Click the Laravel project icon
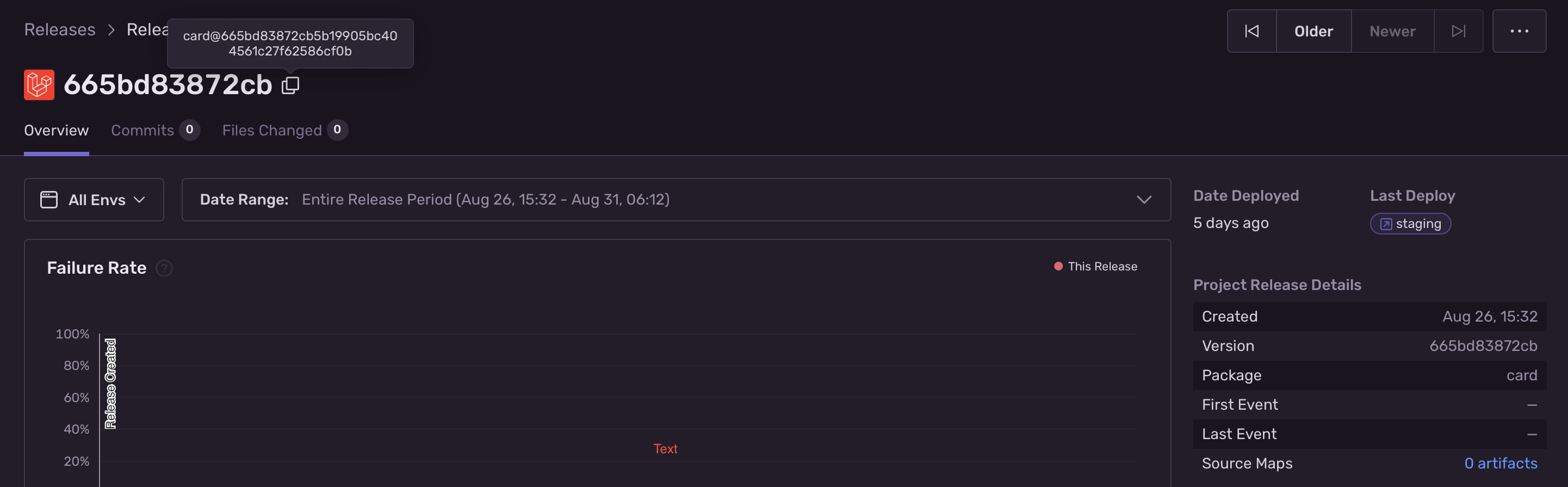Image resolution: width=1568 pixels, height=487 pixels. (x=40, y=85)
